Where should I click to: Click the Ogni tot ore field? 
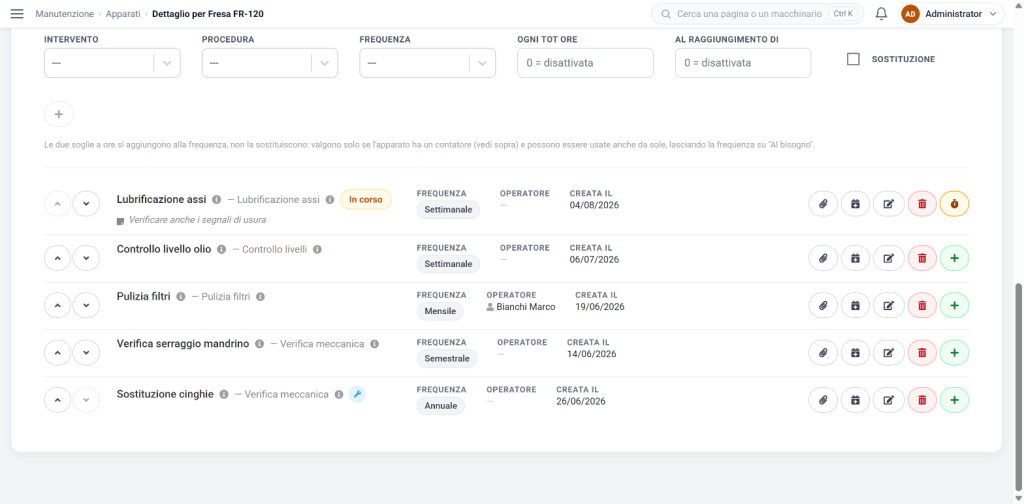point(585,63)
